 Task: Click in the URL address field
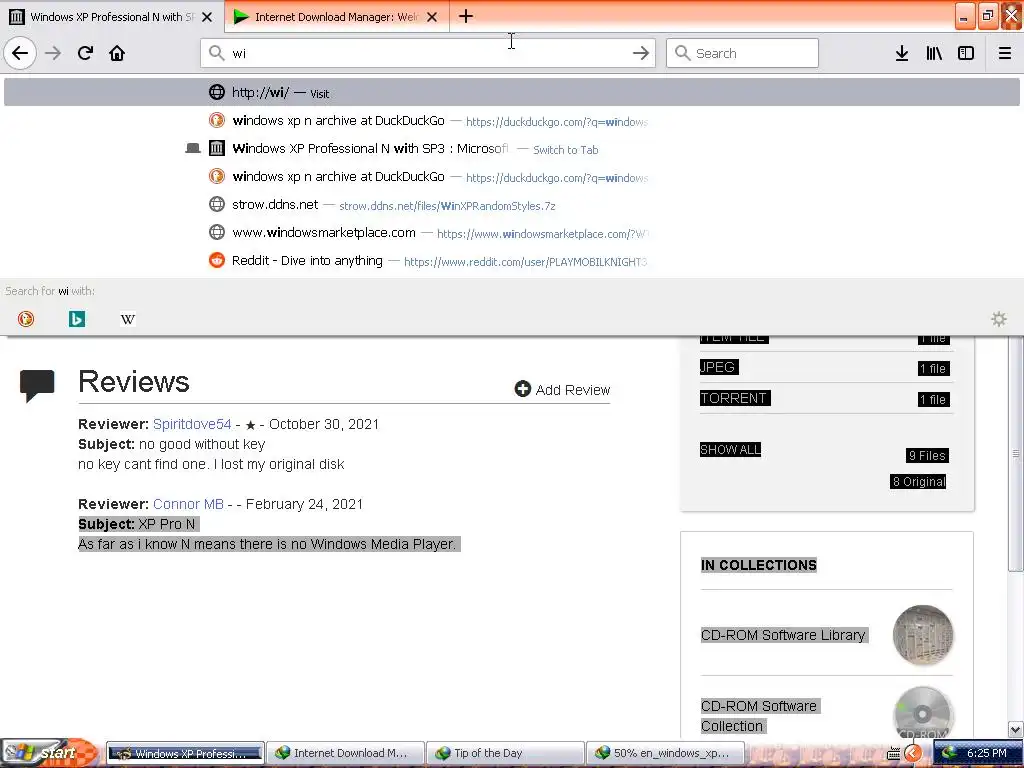point(428,53)
